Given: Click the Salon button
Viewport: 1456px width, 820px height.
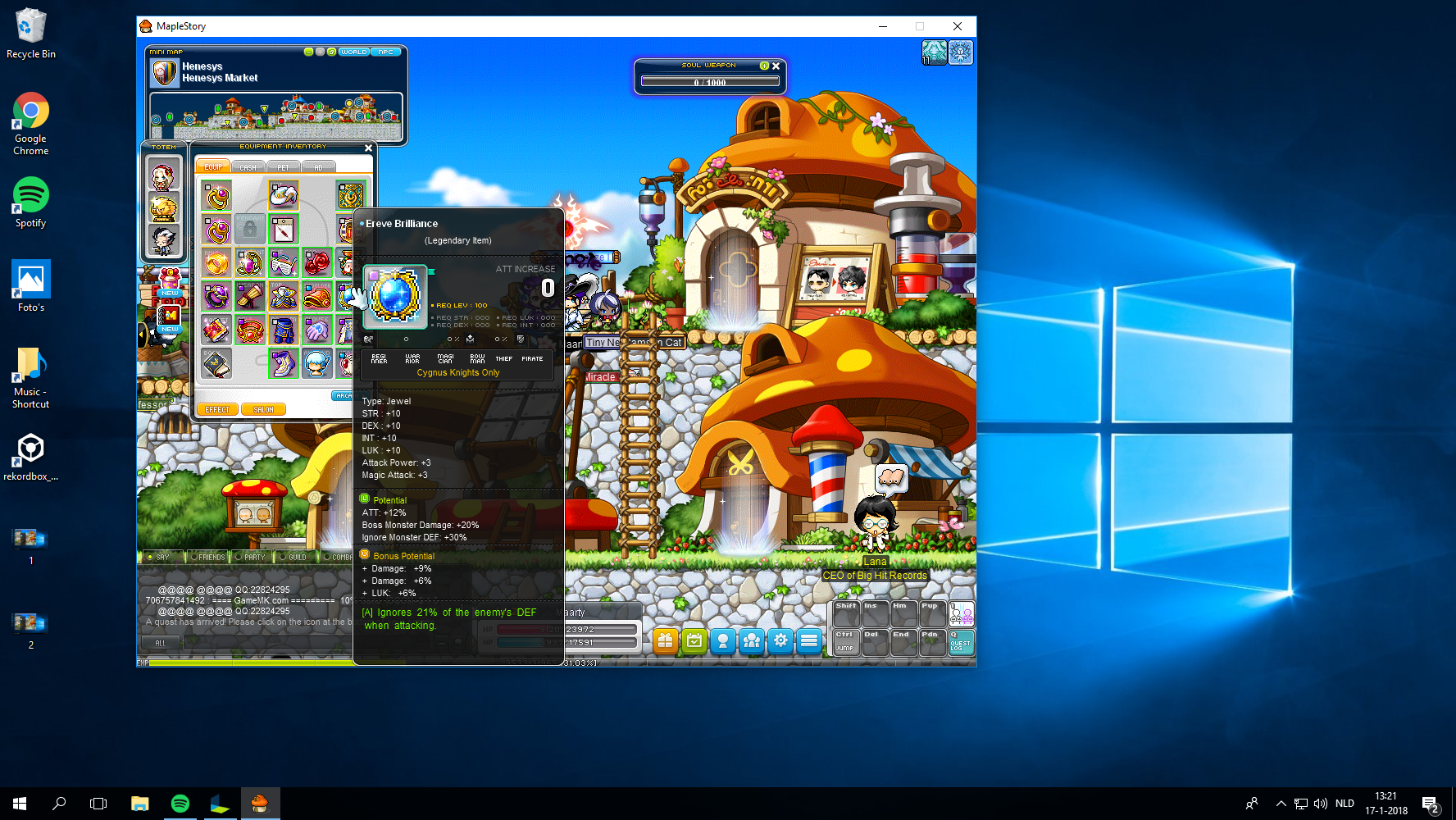Looking at the screenshot, I should [x=263, y=410].
